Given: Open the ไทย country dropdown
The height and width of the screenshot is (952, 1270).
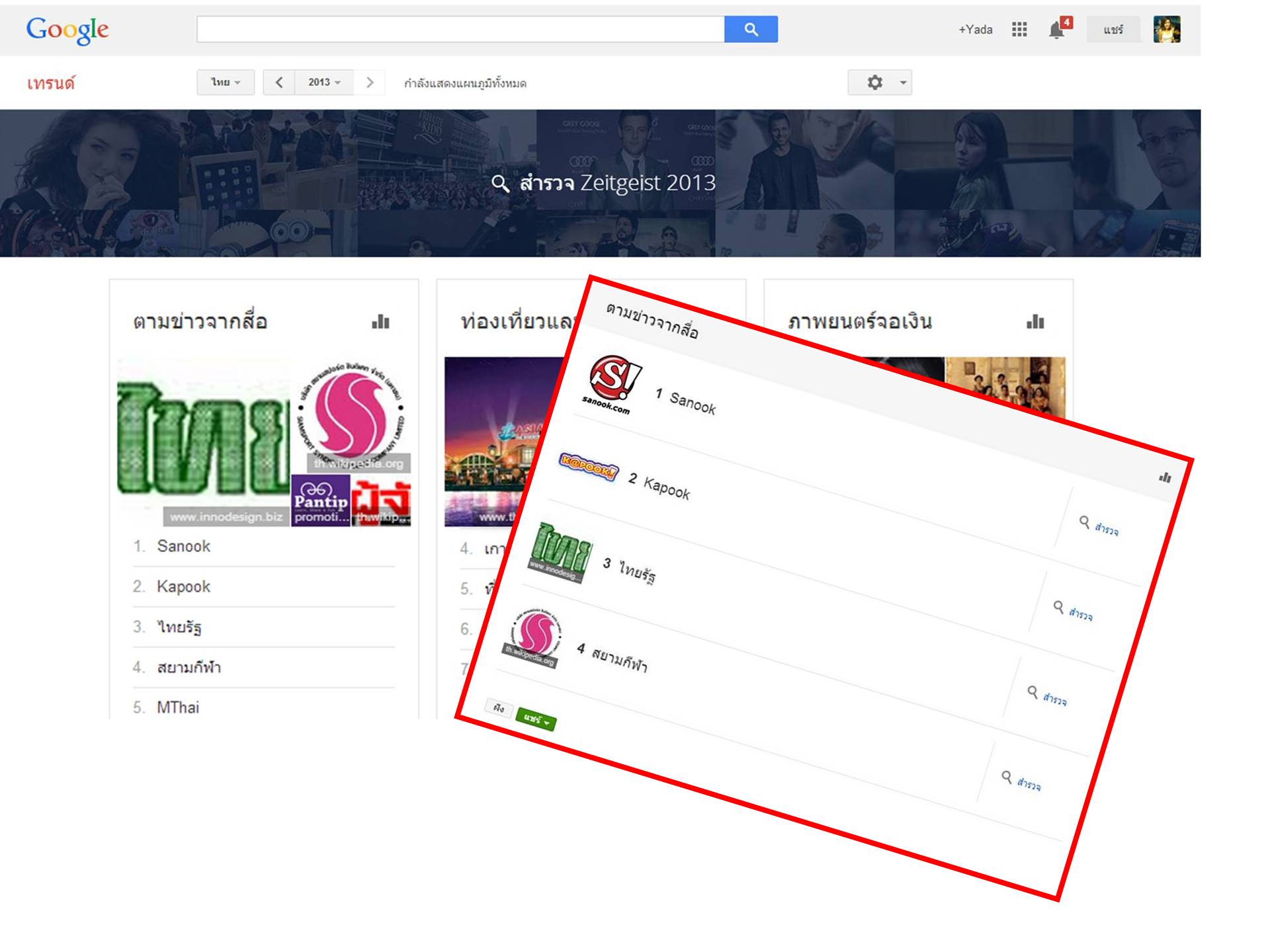Looking at the screenshot, I should tap(226, 83).
